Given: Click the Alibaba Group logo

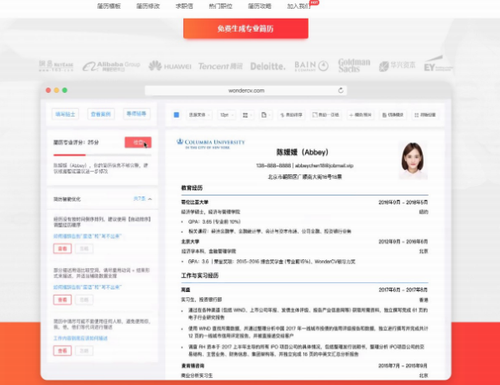Looking at the screenshot, I should pos(111,66).
